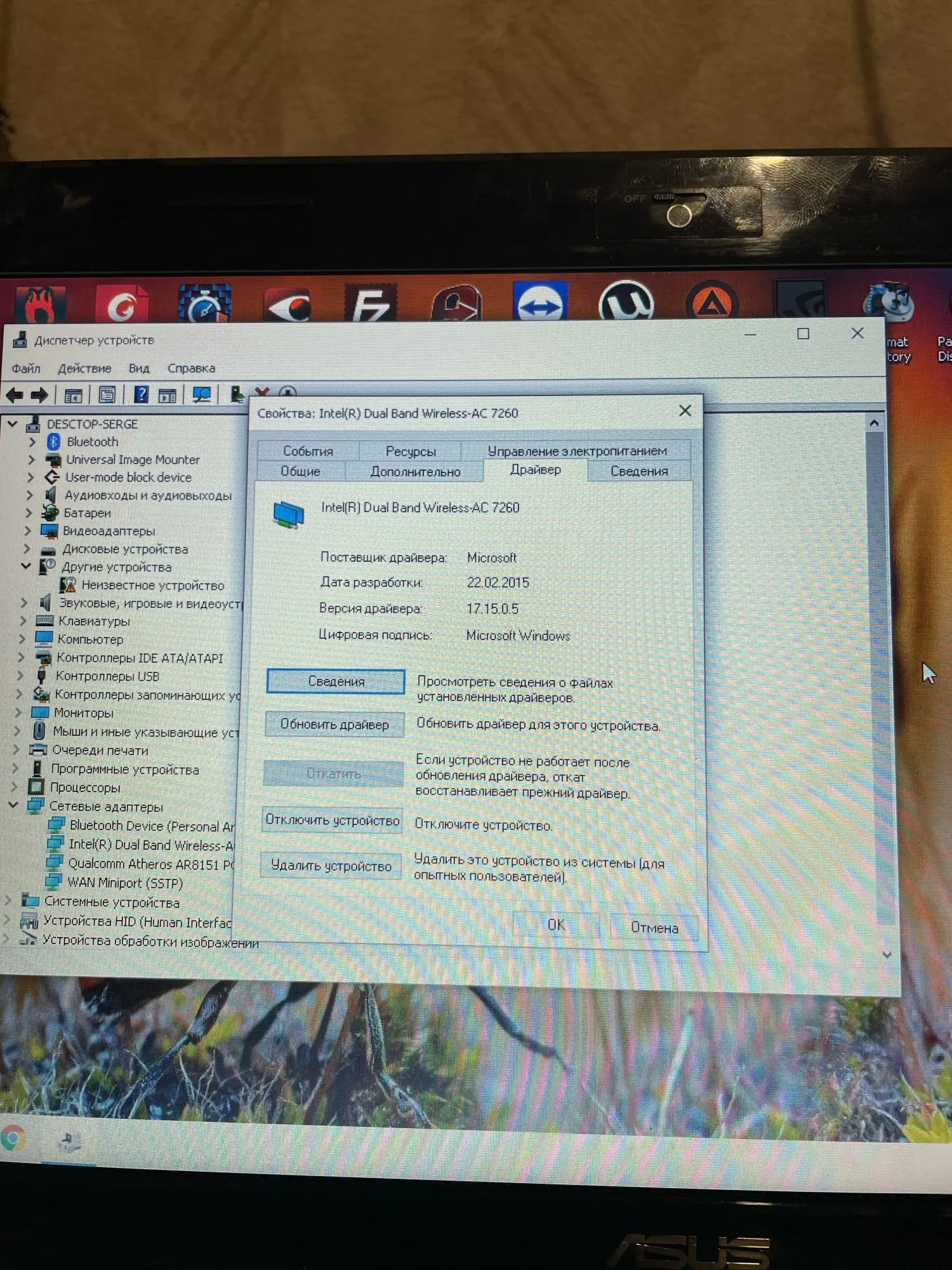Click the Удалить устройство button

331,866
